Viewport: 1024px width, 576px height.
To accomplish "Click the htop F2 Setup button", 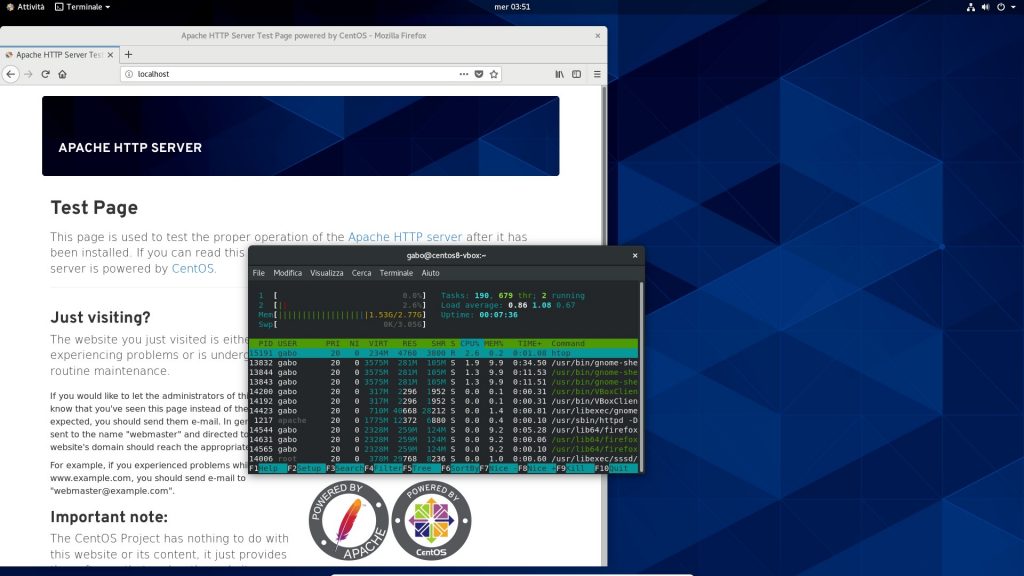I will [x=306, y=468].
